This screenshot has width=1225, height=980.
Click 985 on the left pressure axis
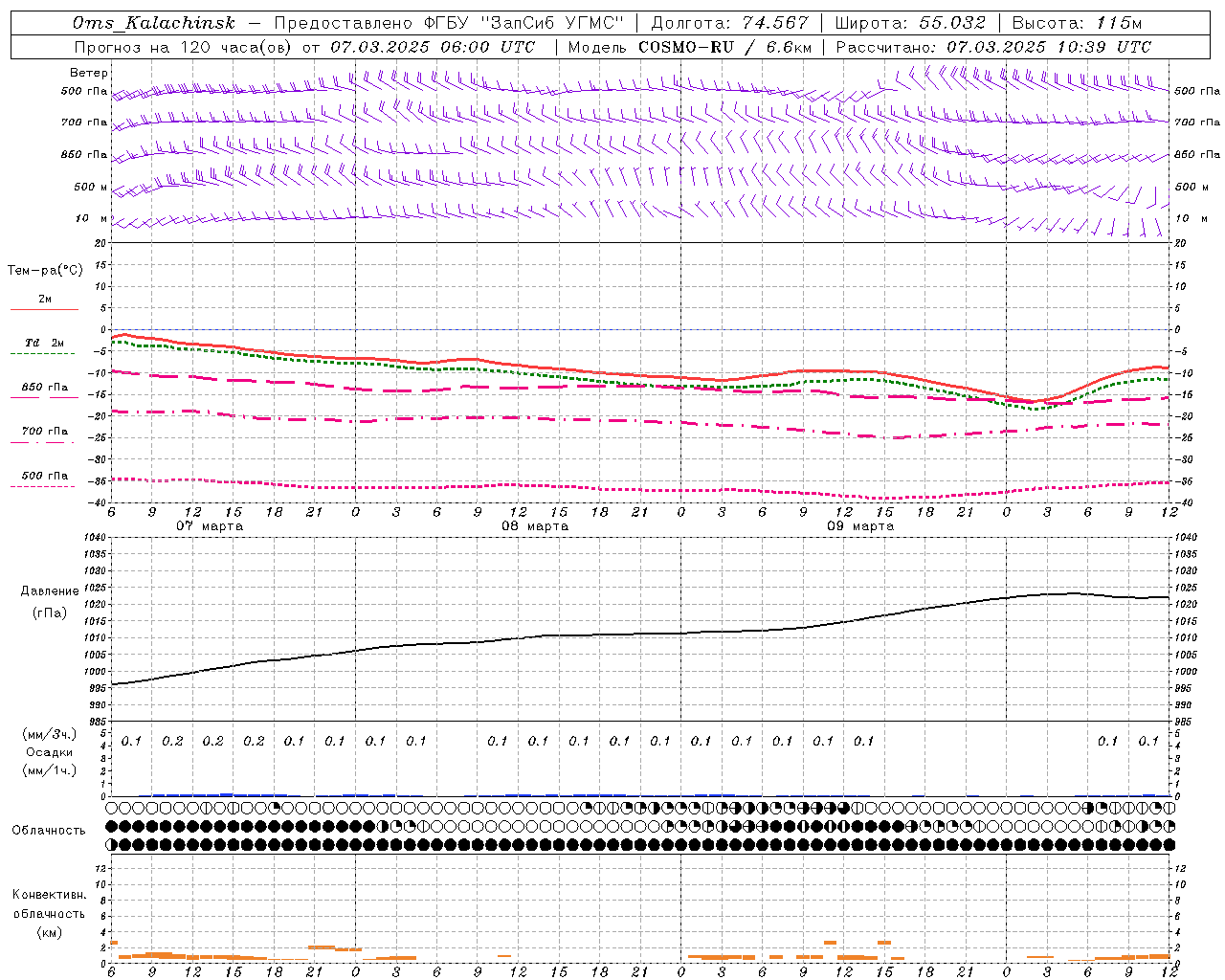98,722
